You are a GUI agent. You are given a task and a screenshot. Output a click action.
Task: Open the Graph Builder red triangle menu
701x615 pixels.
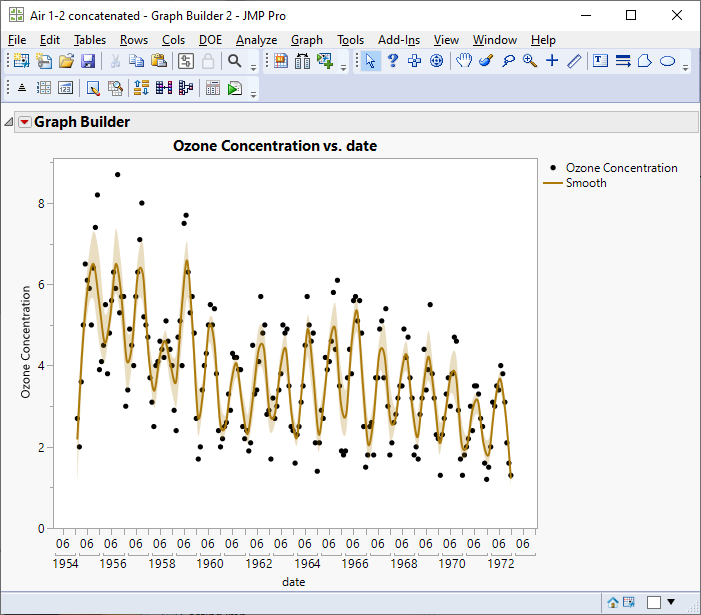point(25,123)
